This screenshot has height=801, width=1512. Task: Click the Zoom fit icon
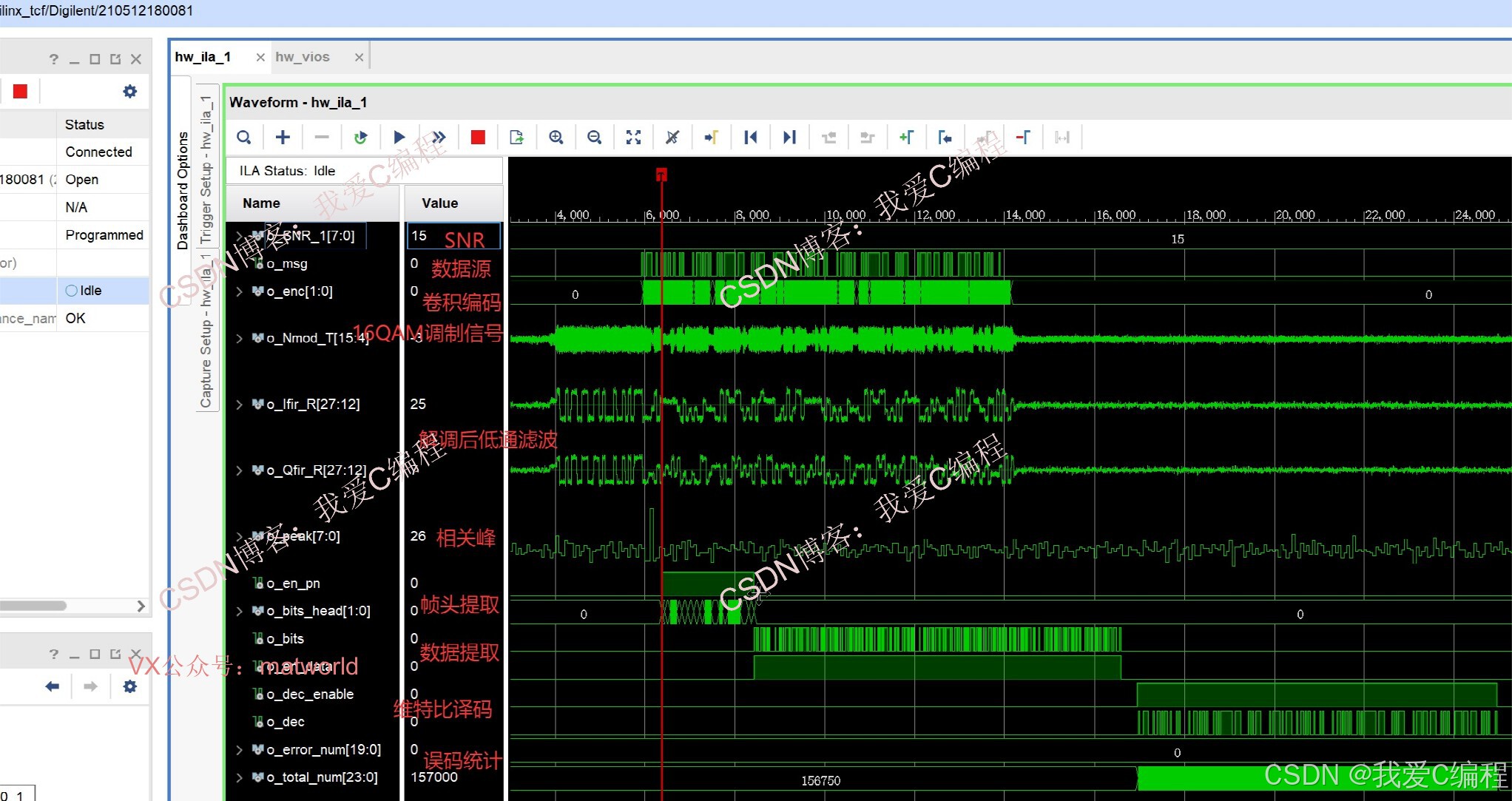coord(633,138)
